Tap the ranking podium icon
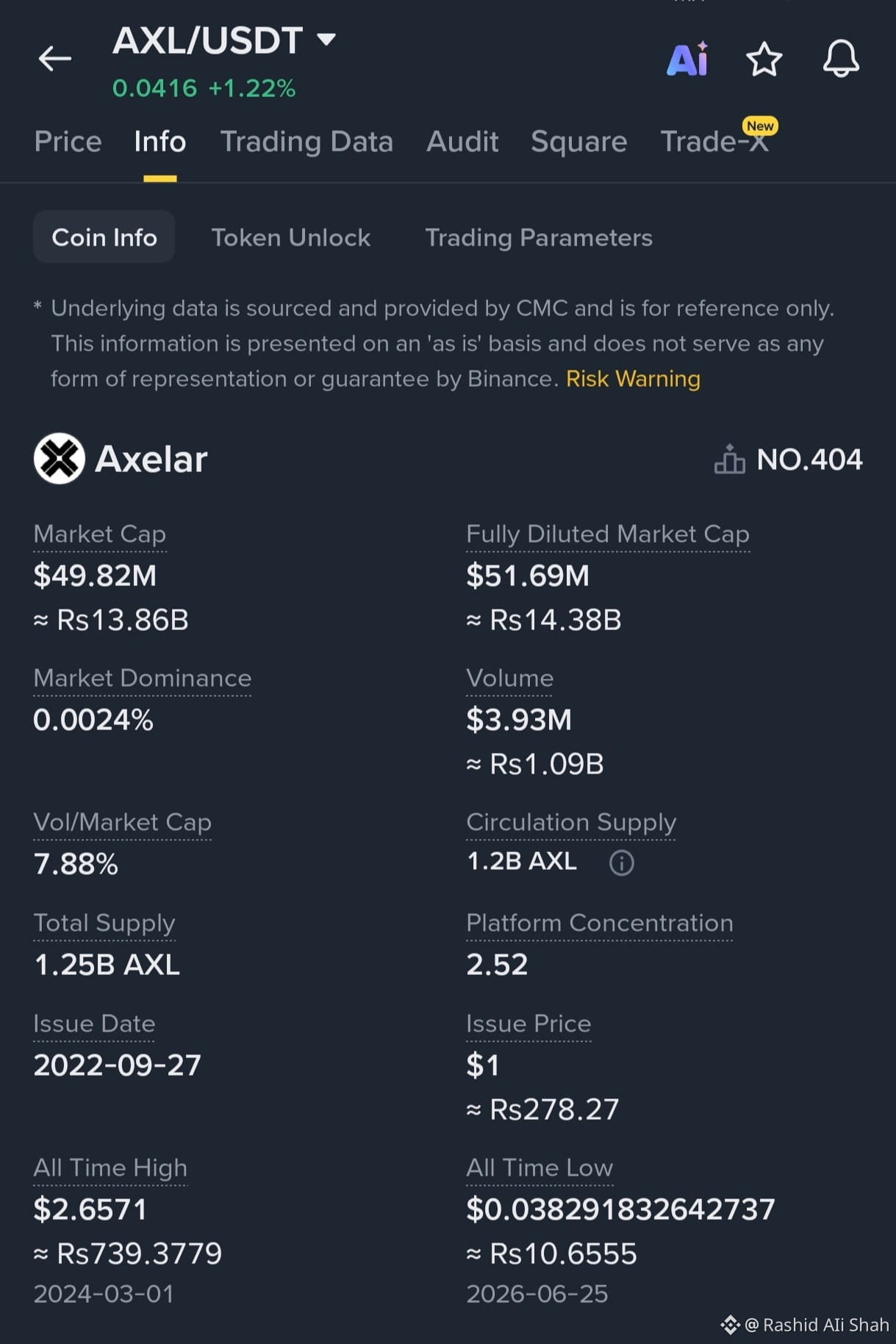 click(x=729, y=460)
